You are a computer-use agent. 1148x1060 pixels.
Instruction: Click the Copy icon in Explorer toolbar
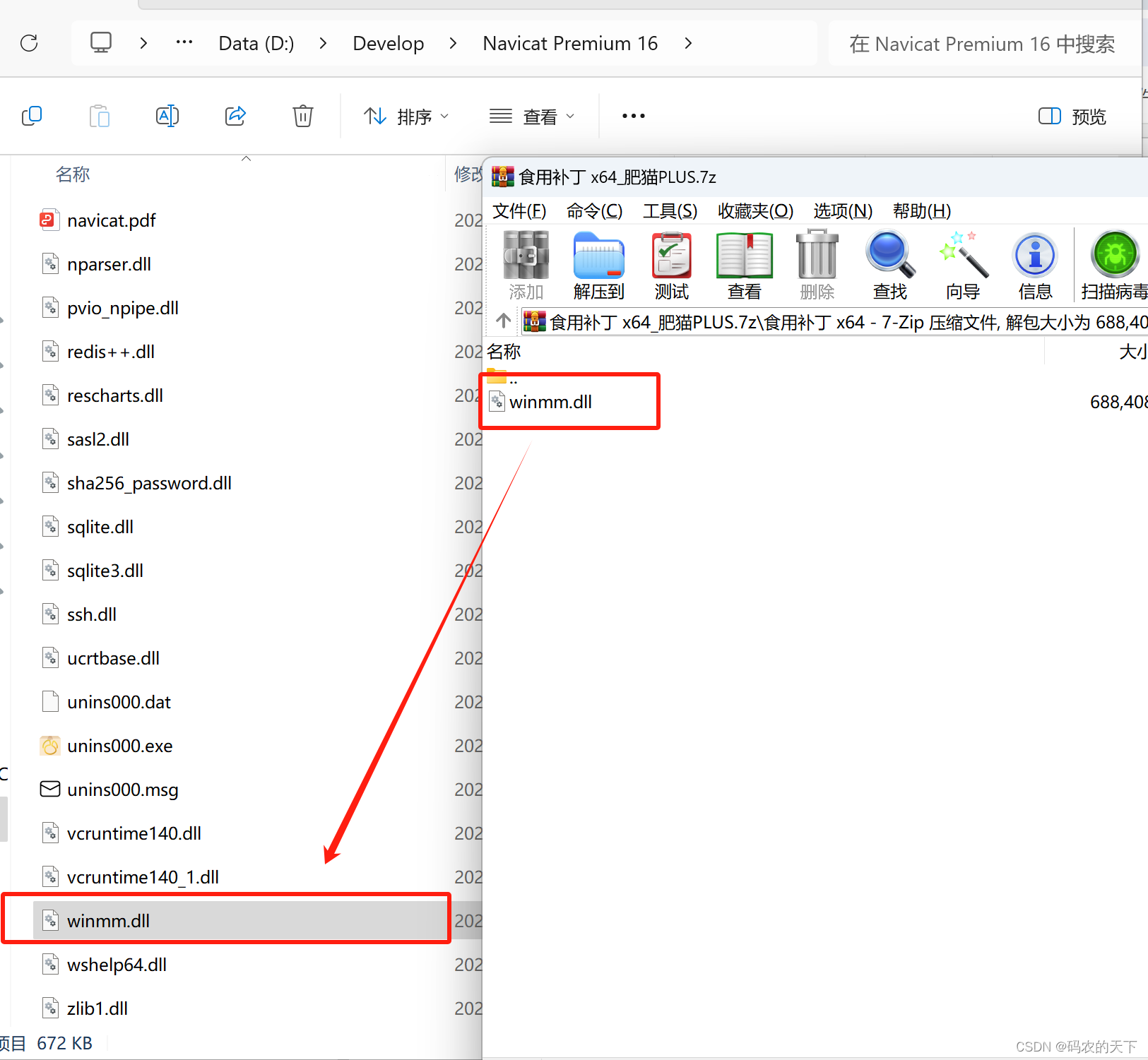coord(32,116)
